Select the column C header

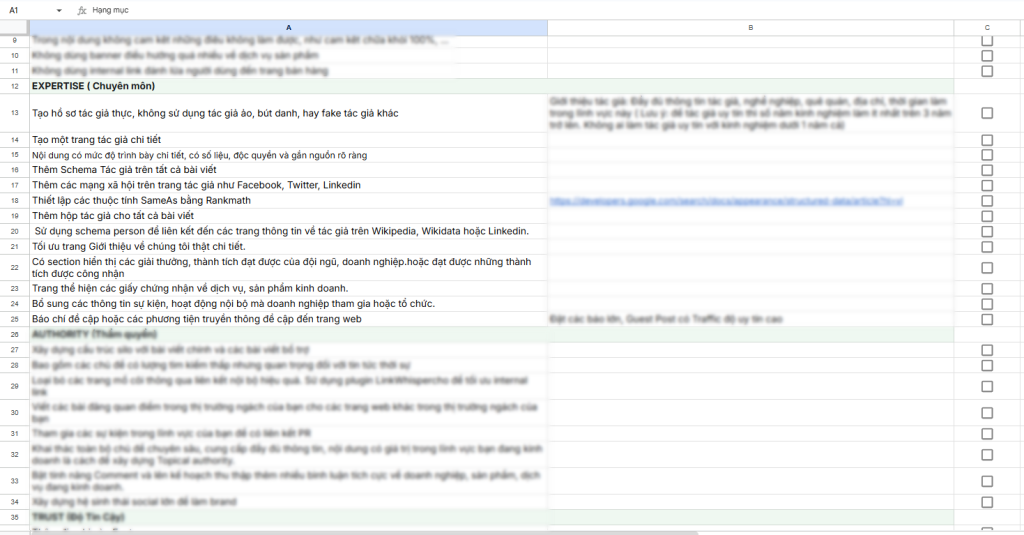pos(987,27)
